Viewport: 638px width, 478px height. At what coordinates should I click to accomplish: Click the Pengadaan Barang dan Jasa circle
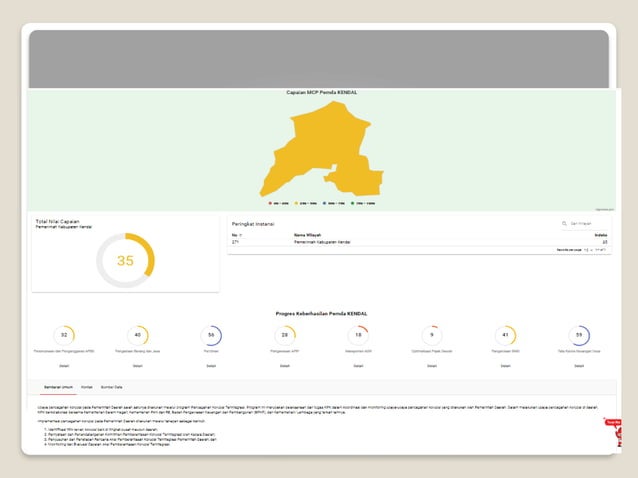pos(138,336)
